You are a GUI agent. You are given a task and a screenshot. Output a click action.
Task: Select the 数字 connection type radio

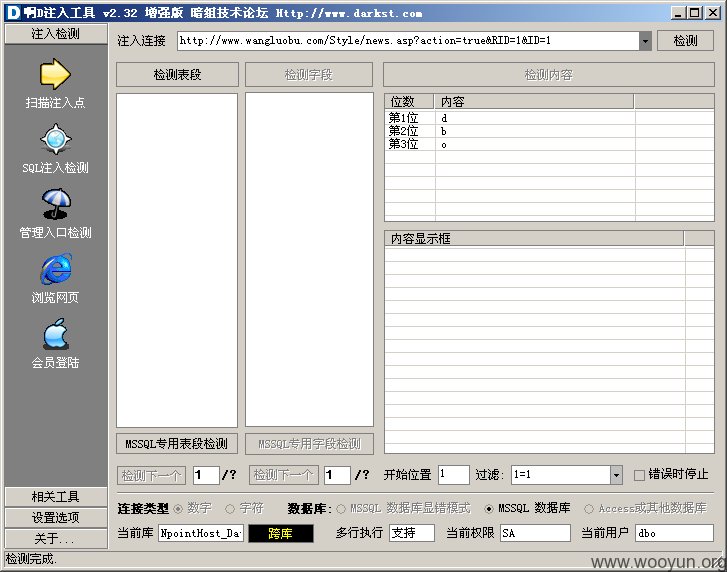pyautogui.click(x=178, y=509)
